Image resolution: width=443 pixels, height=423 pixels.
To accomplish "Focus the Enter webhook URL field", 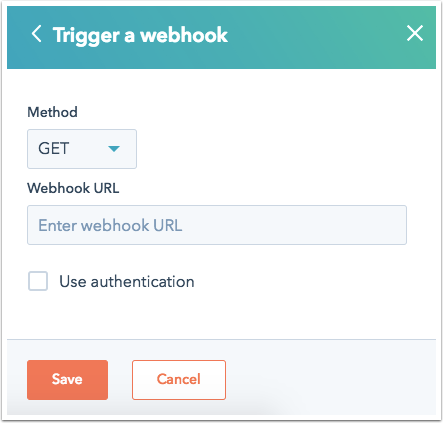I will (x=217, y=225).
